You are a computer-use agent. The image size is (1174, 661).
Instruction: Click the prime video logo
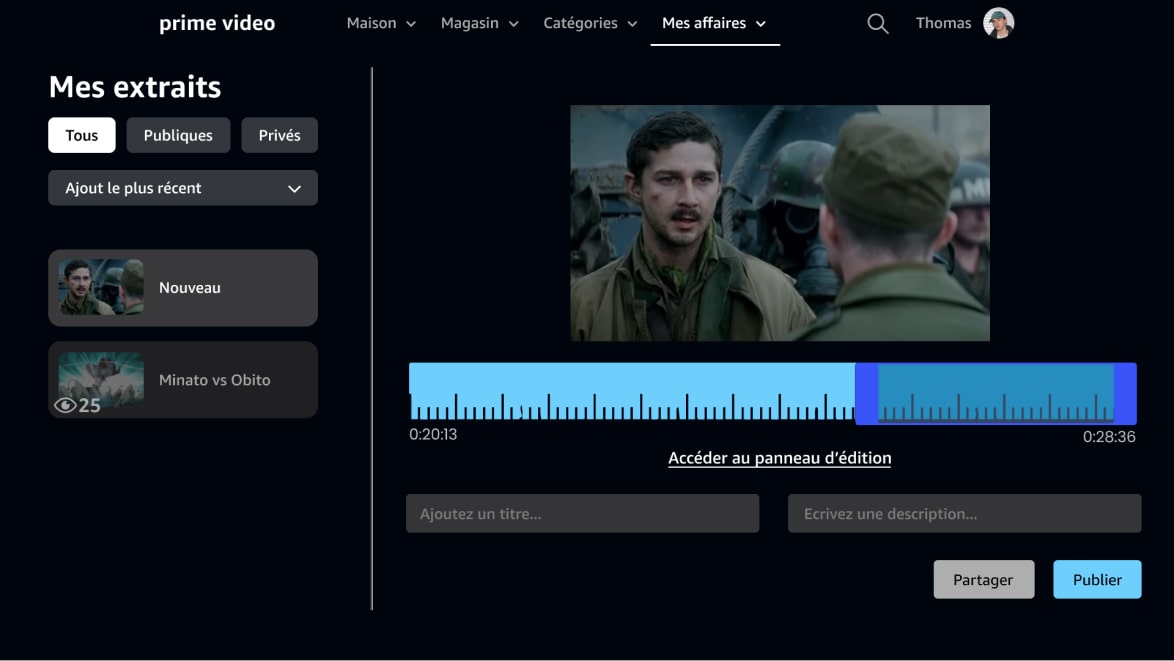[x=217, y=23]
